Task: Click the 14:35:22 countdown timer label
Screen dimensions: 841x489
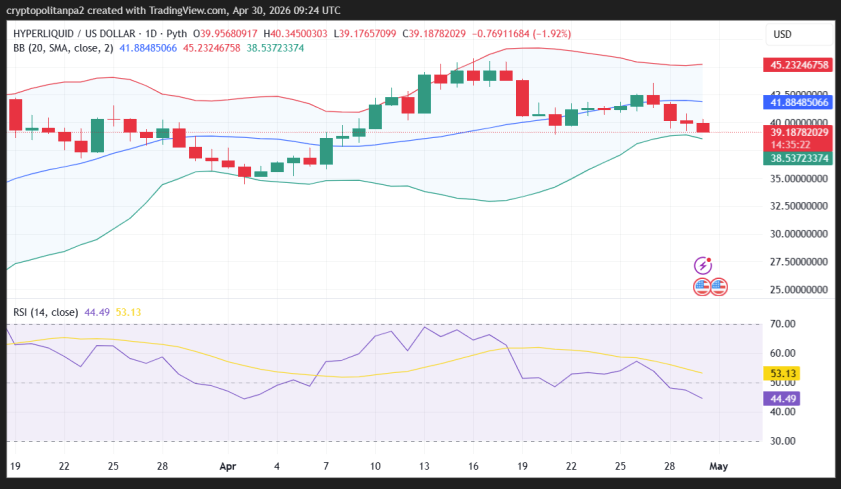Action: click(x=790, y=145)
